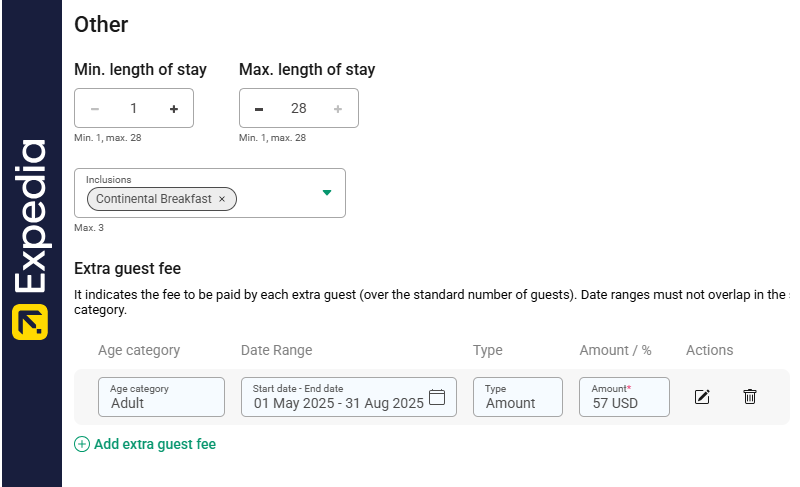Image resolution: width=800 pixels, height=487 pixels.
Task: Click the Continental Breakfast inclusion chip
Action: click(x=154, y=199)
